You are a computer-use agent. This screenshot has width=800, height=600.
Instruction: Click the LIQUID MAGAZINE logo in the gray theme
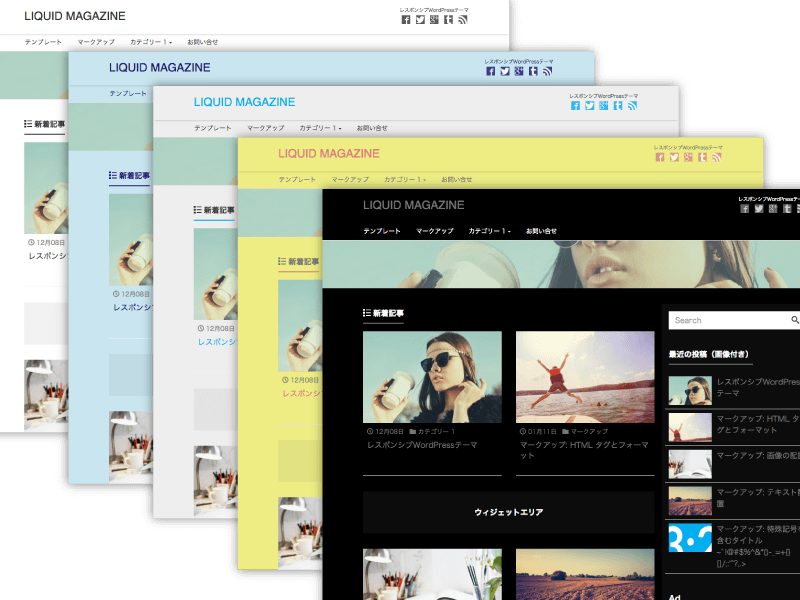[x=244, y=102]
